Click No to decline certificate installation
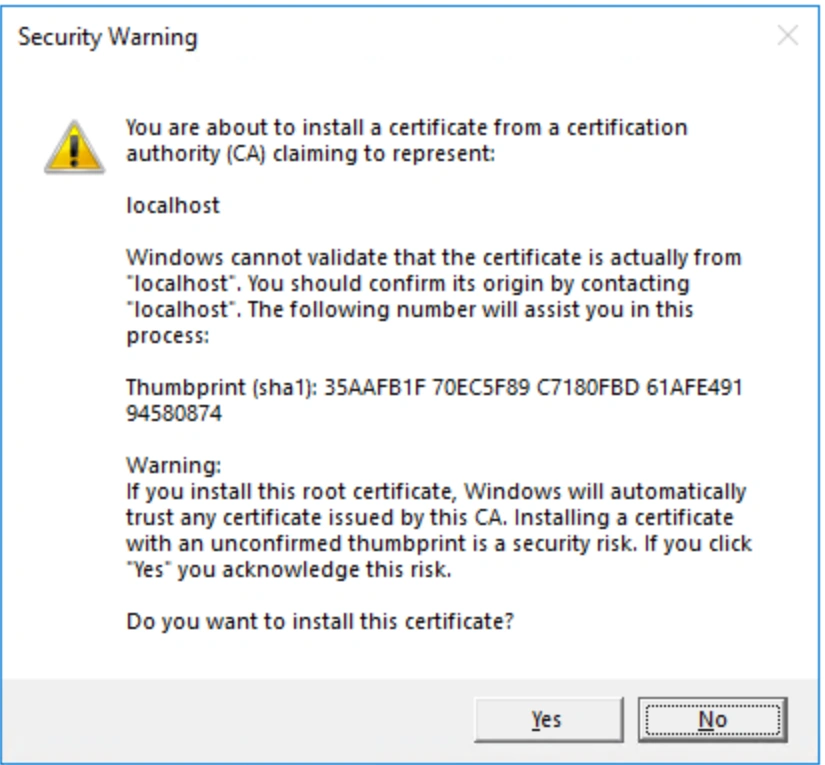The height and width of the screenshot is (765, 825). click(x=712, y=719)
